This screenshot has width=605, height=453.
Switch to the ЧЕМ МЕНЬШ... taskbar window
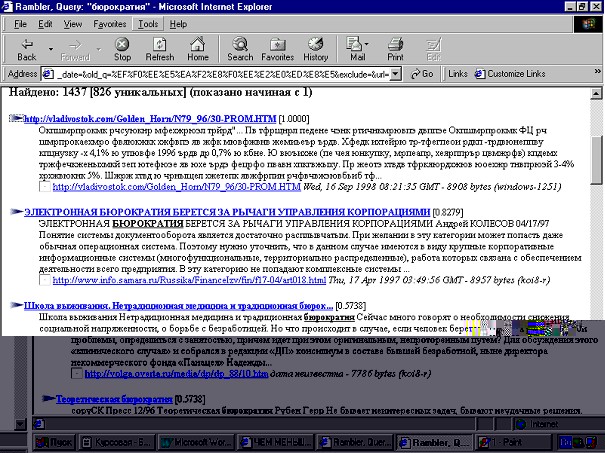pos(275,443)
